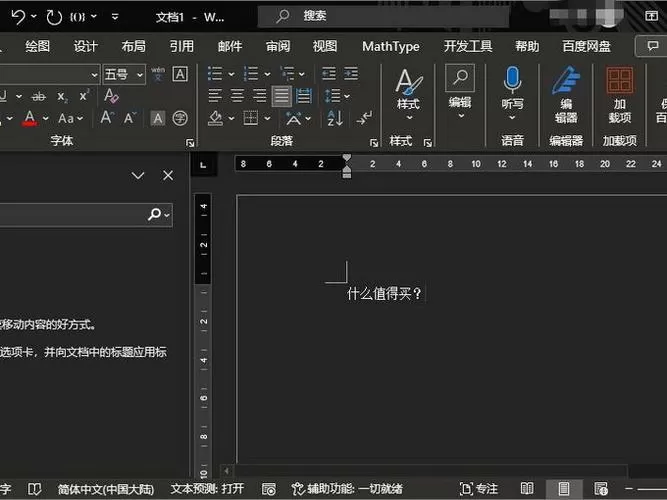Screen dimensions: 667x500
Task: Center align the text
Action: (x=237, y=96)
